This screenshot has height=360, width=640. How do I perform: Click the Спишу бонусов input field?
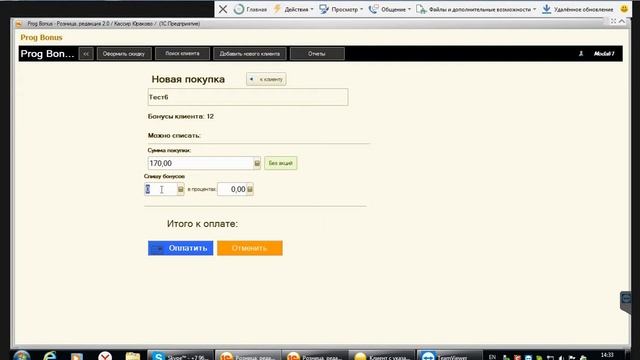point(160,189)
